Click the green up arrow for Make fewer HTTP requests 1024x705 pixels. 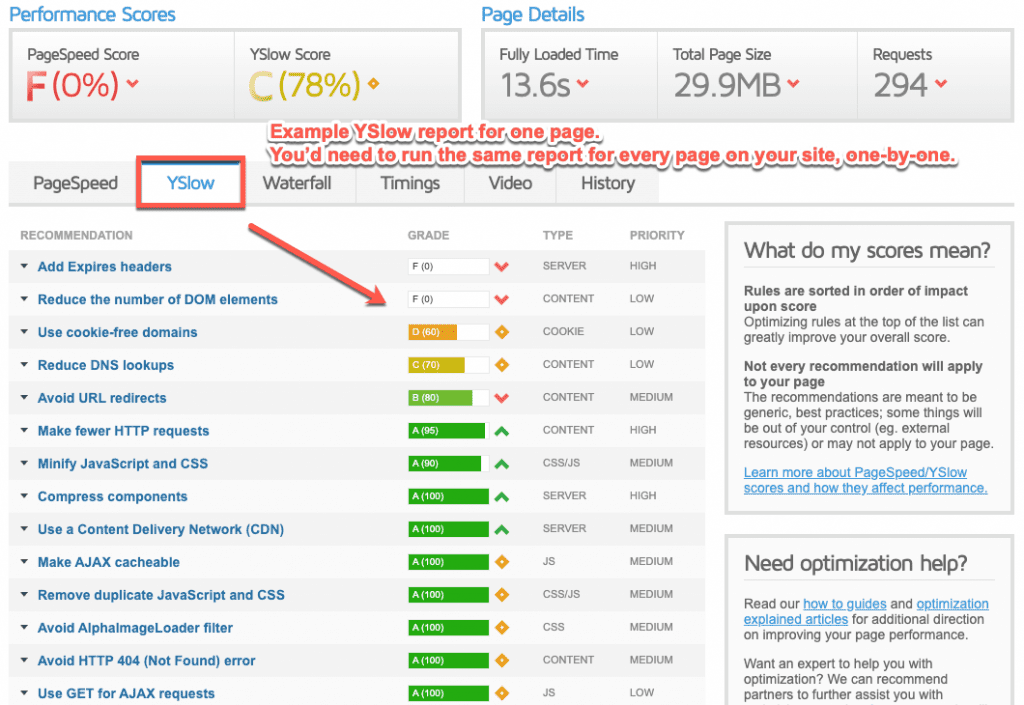(x=502, y=431)
